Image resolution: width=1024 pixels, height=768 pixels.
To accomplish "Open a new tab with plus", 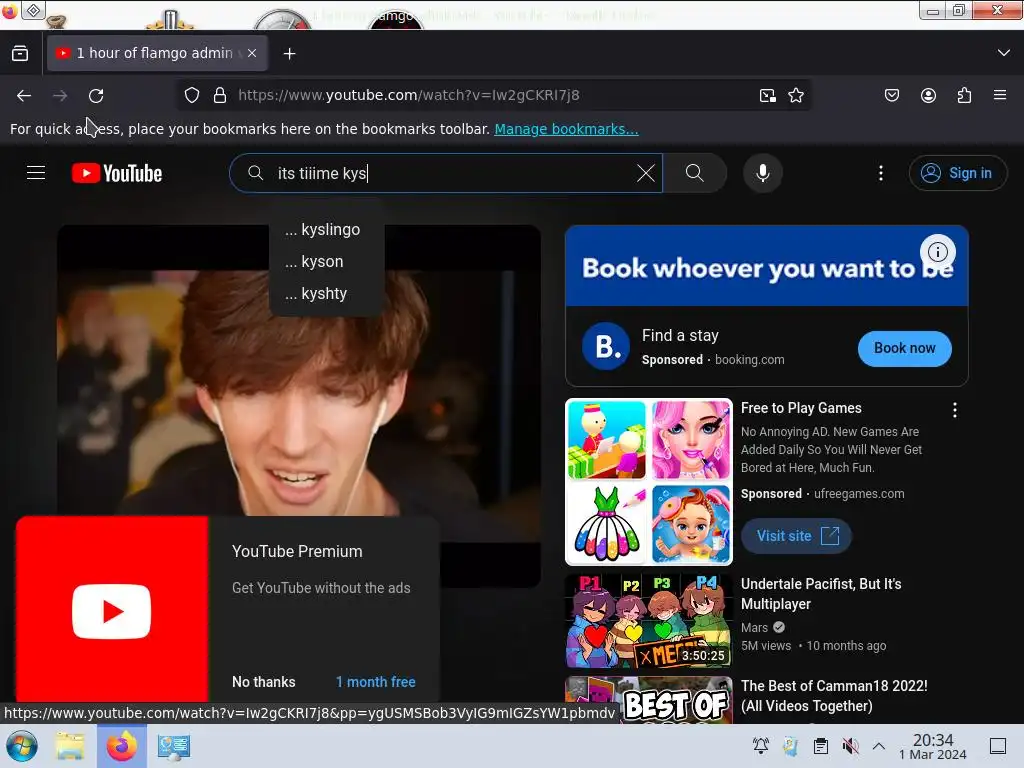I will [x=289, y=54].
